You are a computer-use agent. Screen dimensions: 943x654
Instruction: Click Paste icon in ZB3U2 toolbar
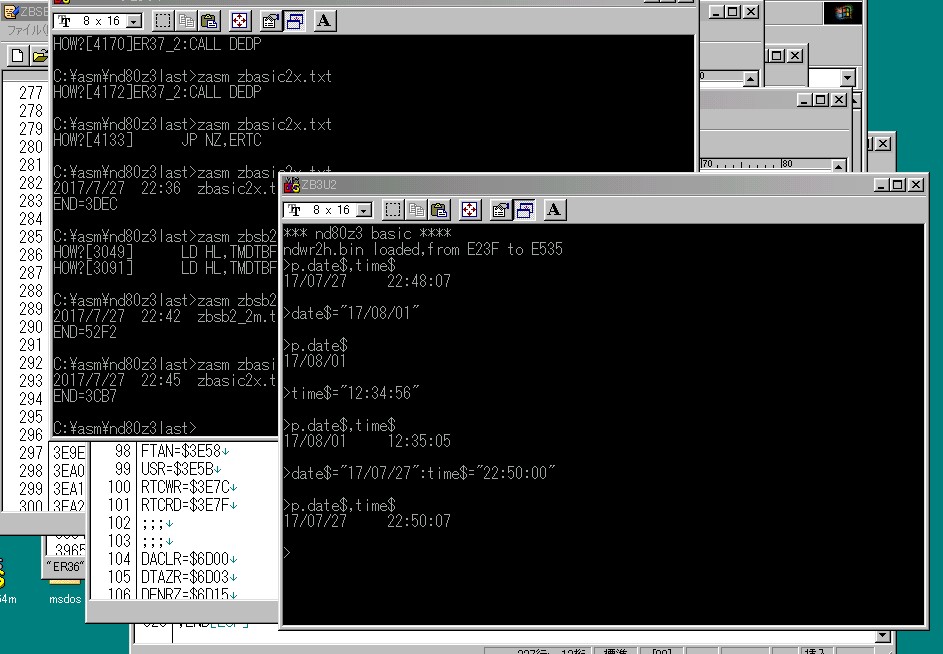pos(440,209)
